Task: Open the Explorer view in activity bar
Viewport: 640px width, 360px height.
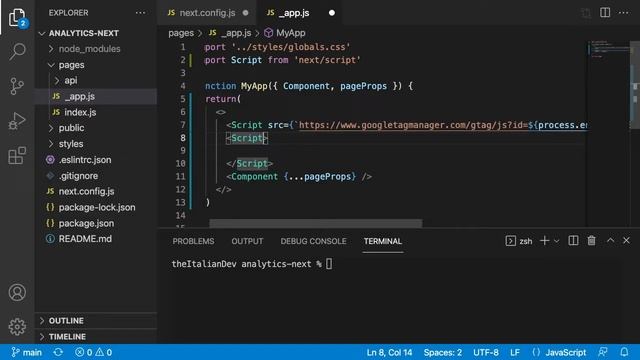Action: click(17, 18)
